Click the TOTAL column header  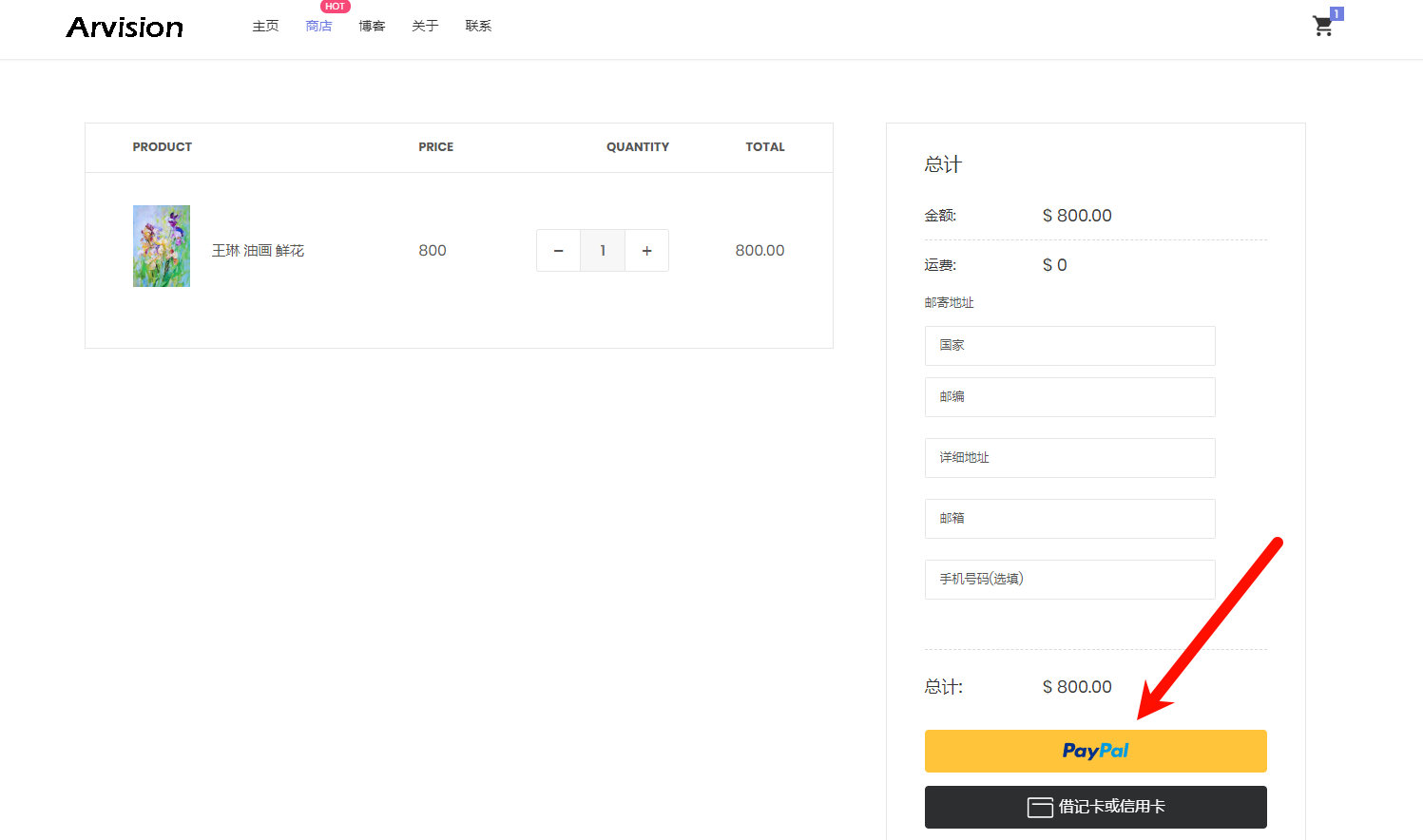765,147
